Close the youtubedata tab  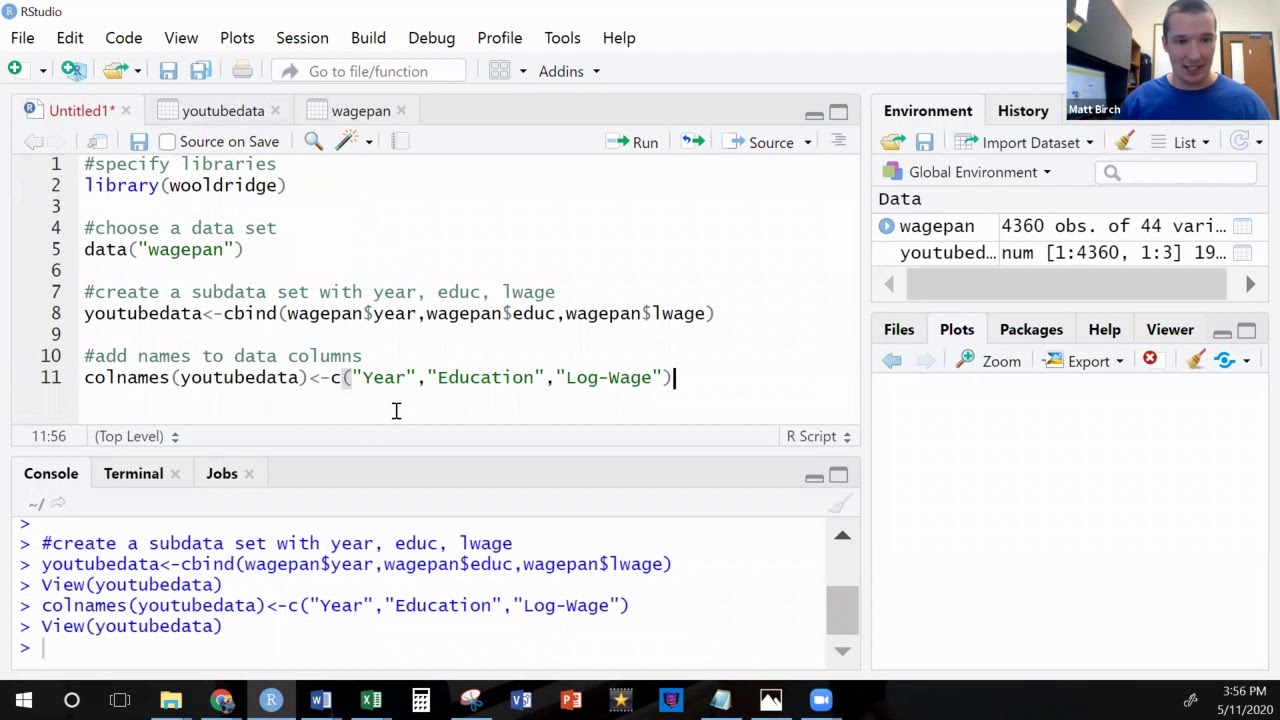275,111
